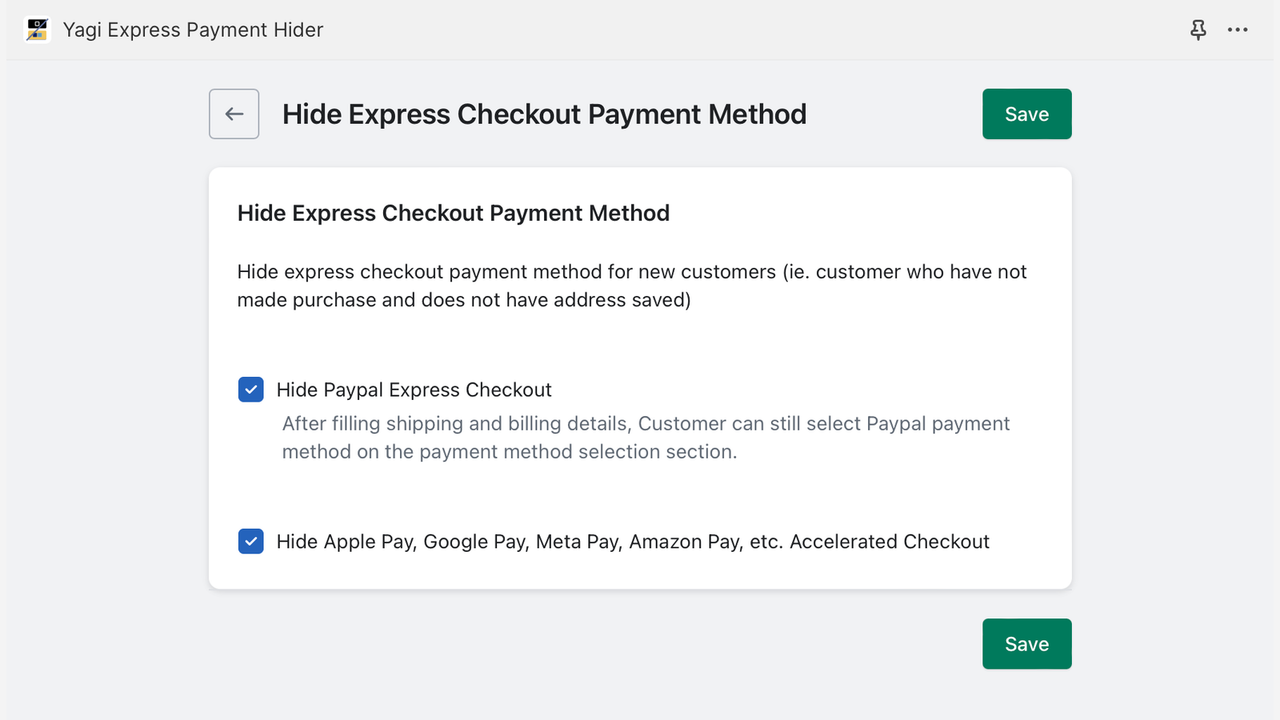The height and width of the screenshot is (720, 1280).
Task: Click the Paypal helper note text
Action: tap(645, 437)
